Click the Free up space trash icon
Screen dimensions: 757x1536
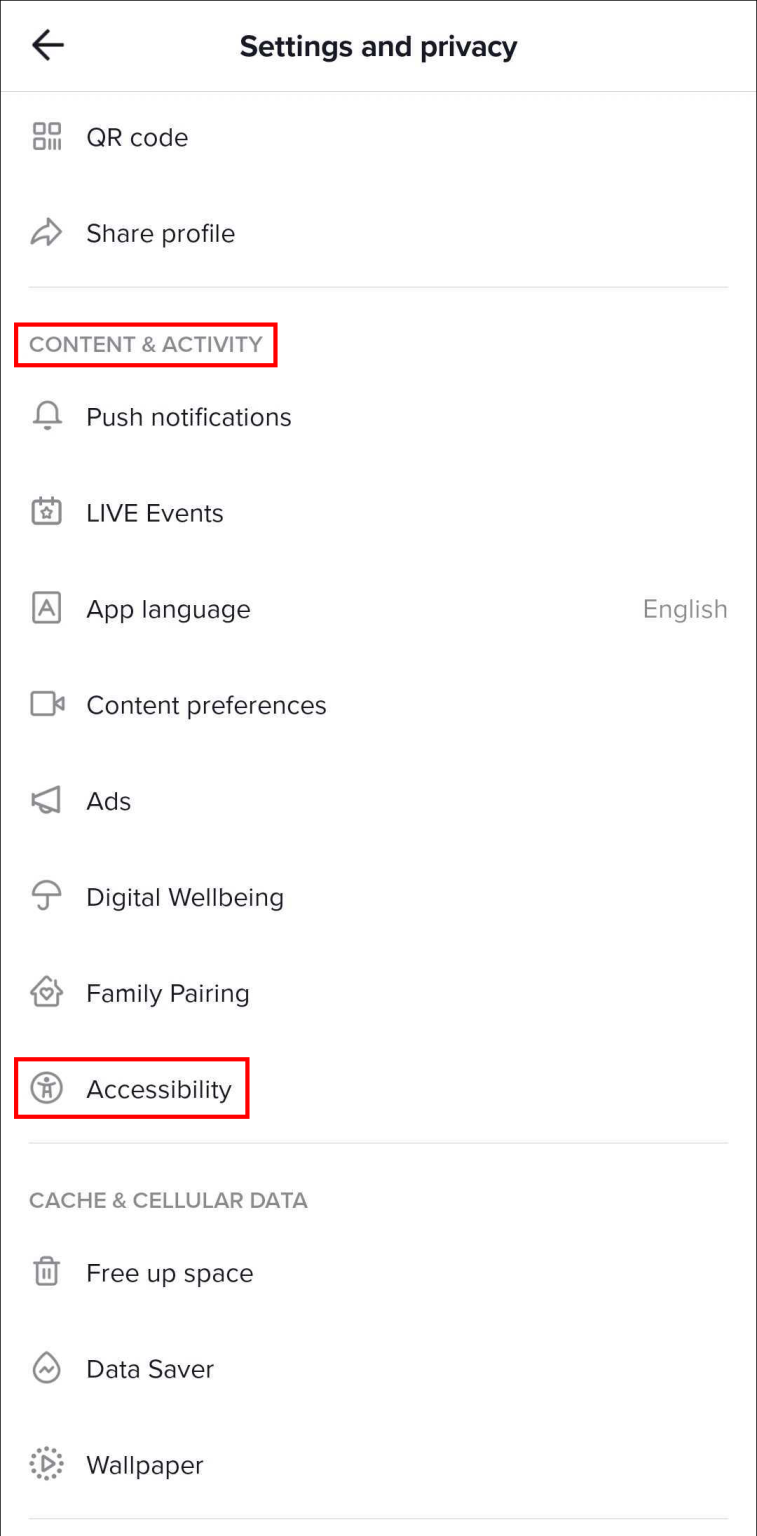(47, 1273)
